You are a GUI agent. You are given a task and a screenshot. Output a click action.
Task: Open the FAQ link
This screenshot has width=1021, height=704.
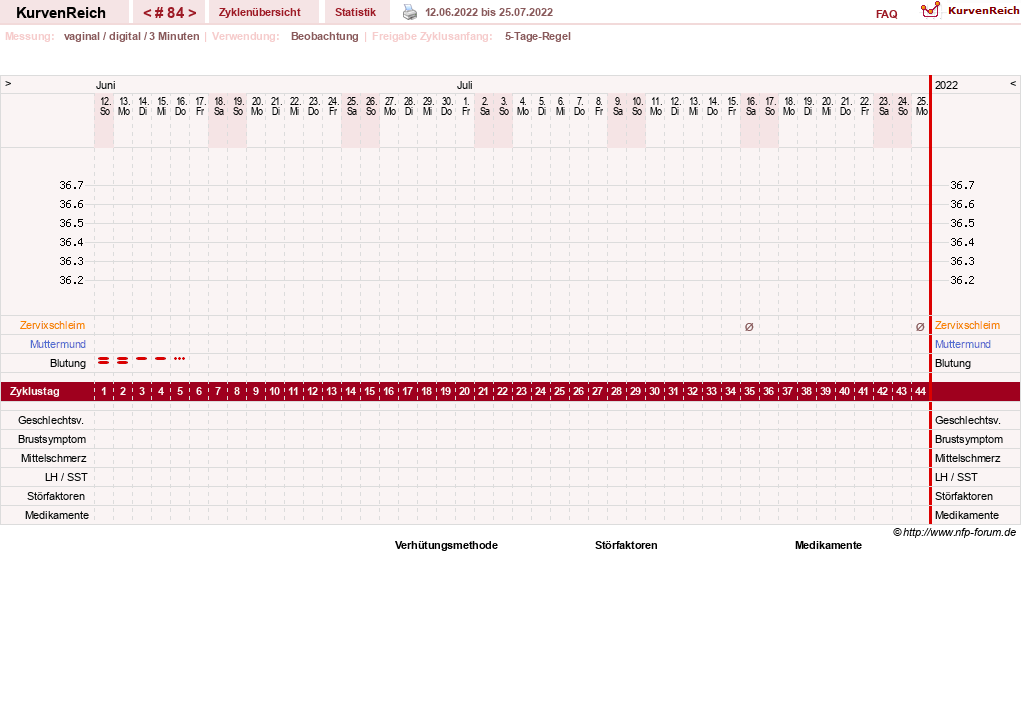886,14
